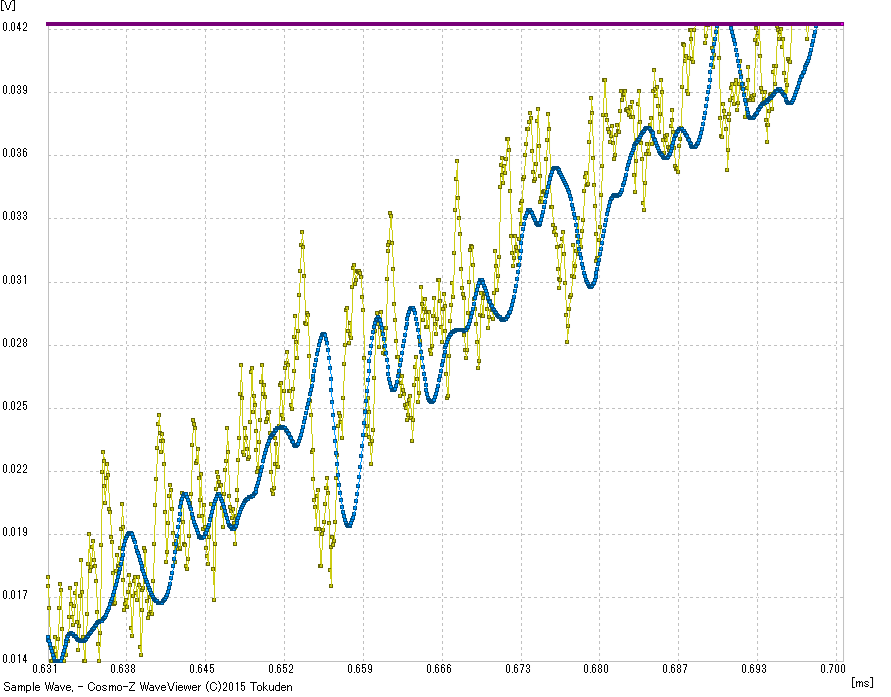The width and height of the screenshot is (891, 697).
Task: Click the 0.028 voltage axis label
Action: 15,344
